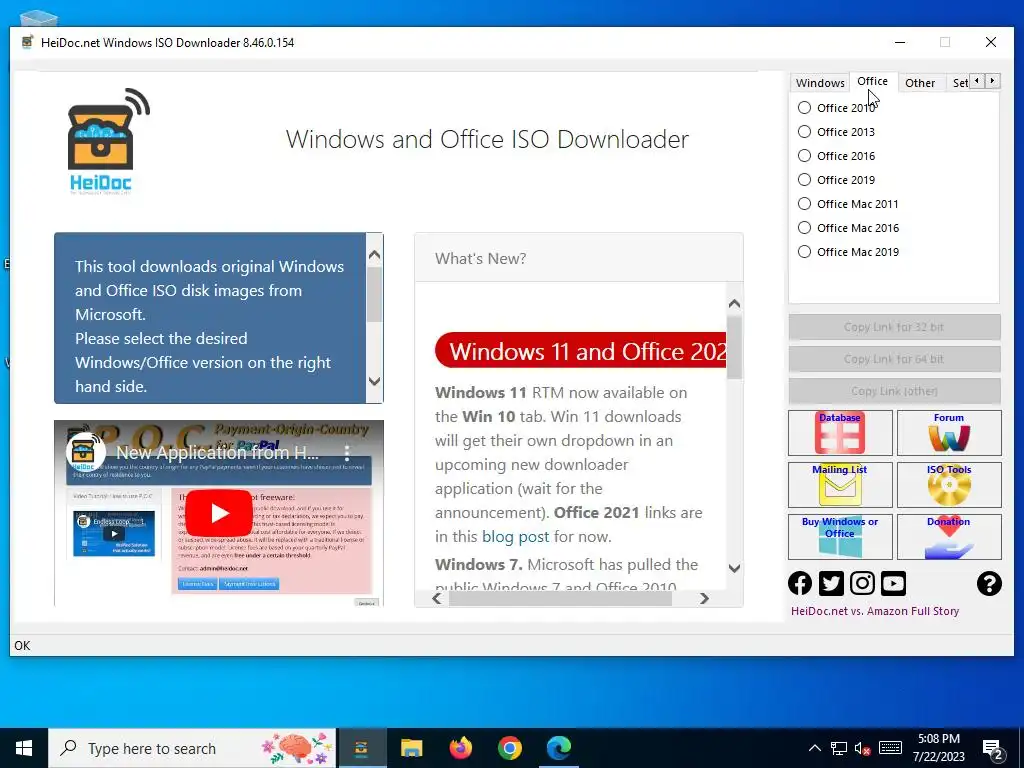The width and height of the screenshot is (1024, 768).
Task: Click the blue info box scroll-up arrow
Action: tap(374, 255)
